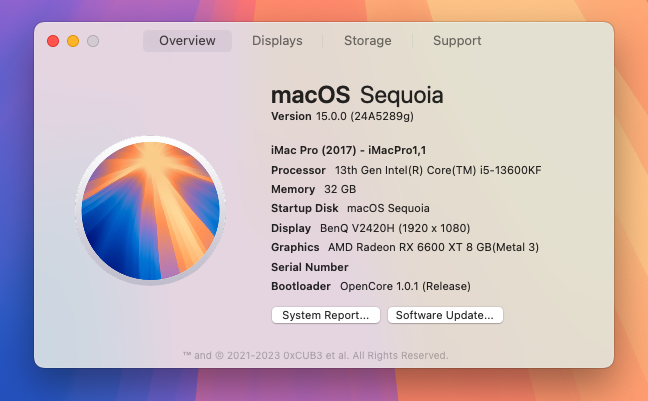Switch to the Overview tab

pyautogui.click(x=187, y=41)
